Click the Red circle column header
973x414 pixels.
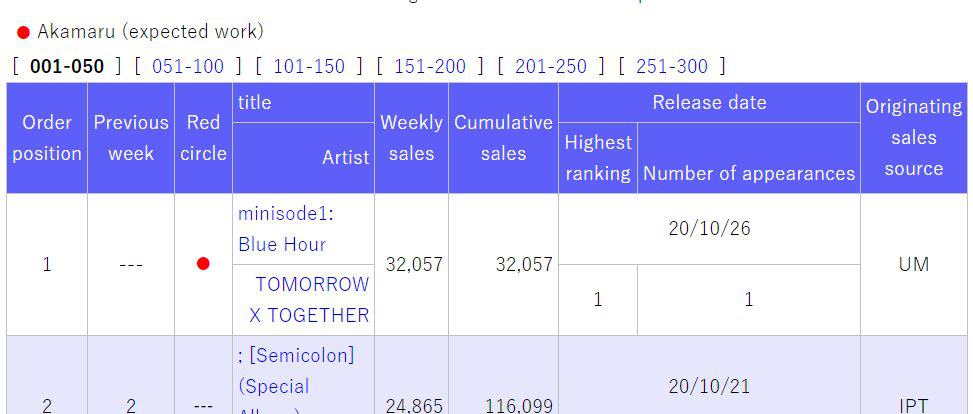(203, 138)
